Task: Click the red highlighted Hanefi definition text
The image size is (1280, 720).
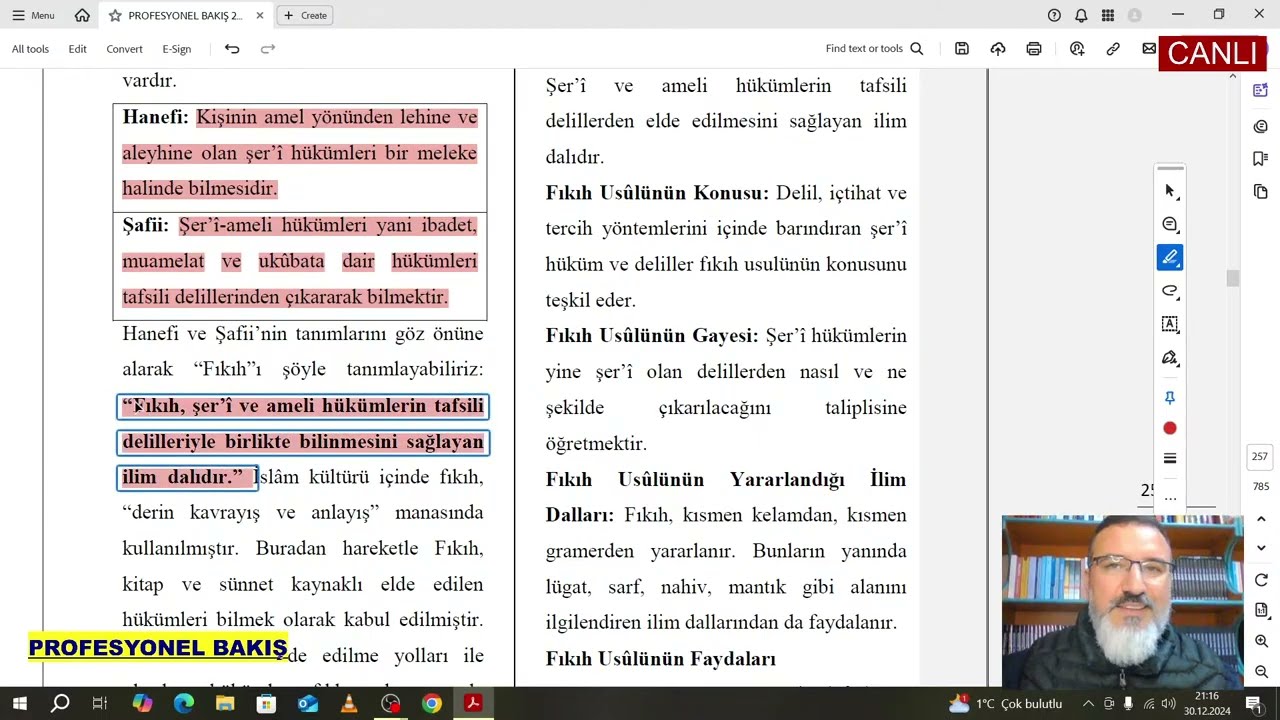Action: pos(300,153)
